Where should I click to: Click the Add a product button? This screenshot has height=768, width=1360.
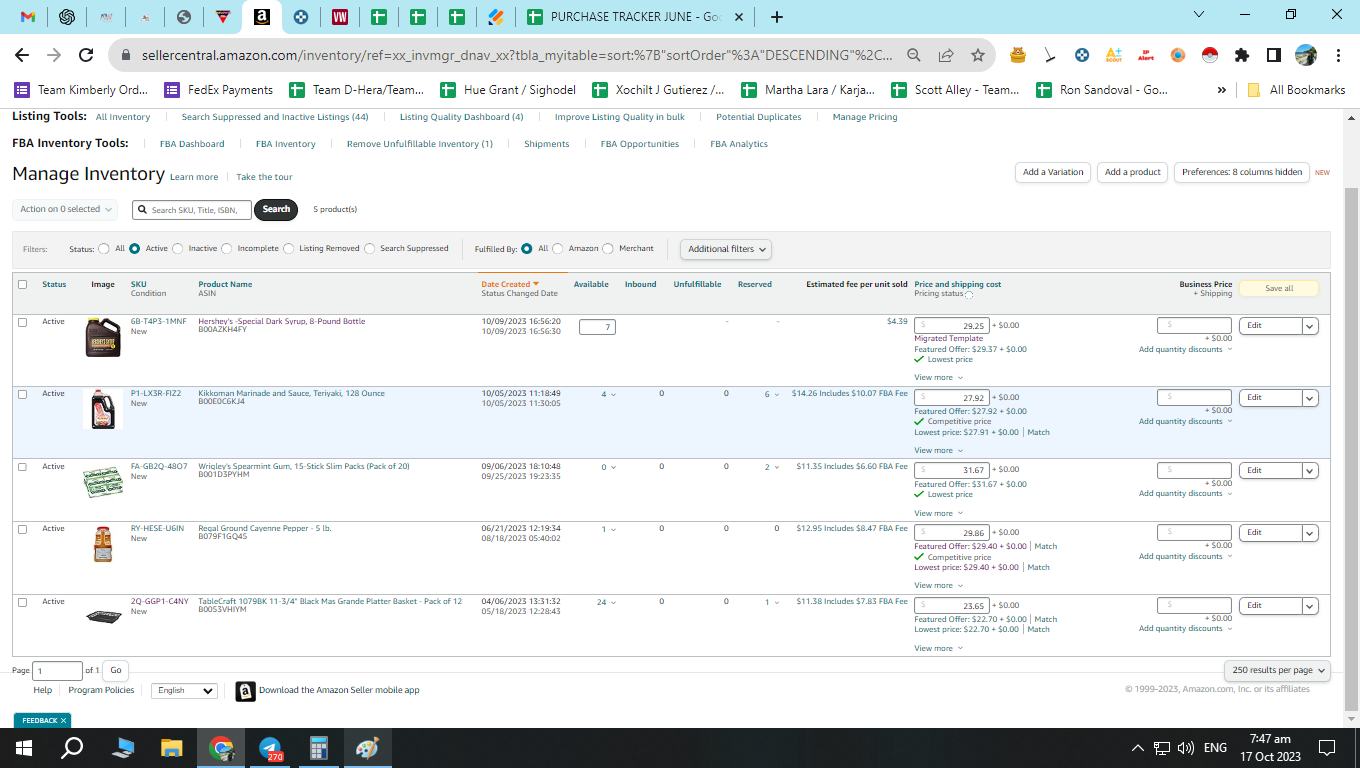pos(1133,172)
